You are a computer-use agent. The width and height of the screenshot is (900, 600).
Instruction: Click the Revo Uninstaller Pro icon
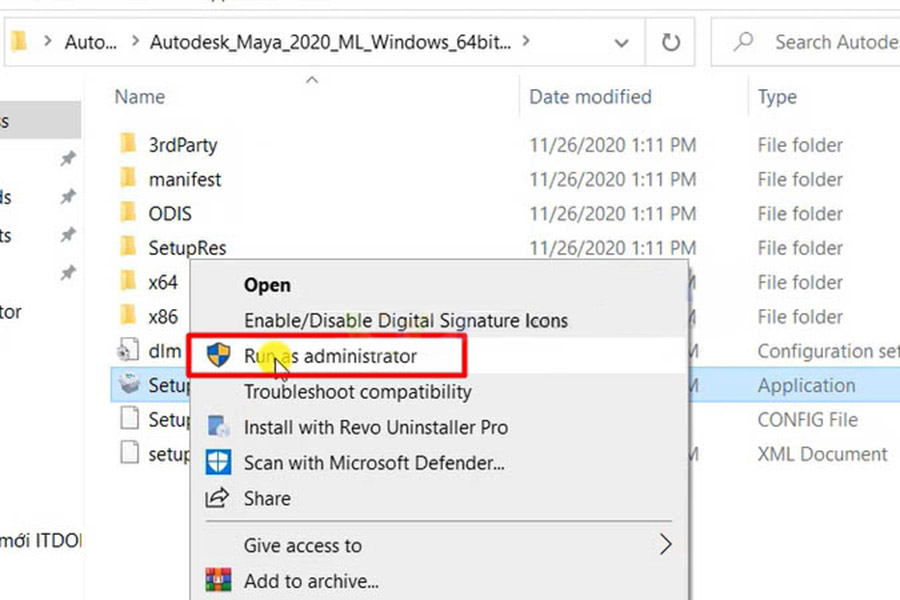218,427
